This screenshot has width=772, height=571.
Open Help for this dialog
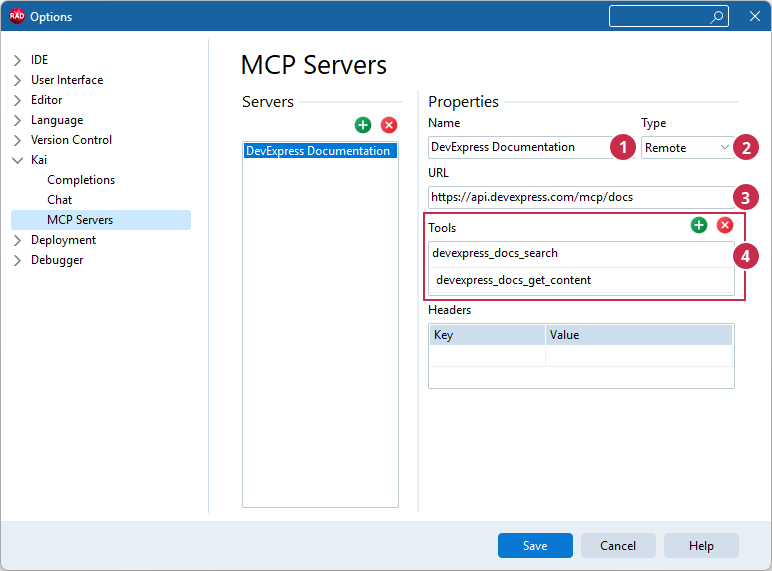[701, 545]
